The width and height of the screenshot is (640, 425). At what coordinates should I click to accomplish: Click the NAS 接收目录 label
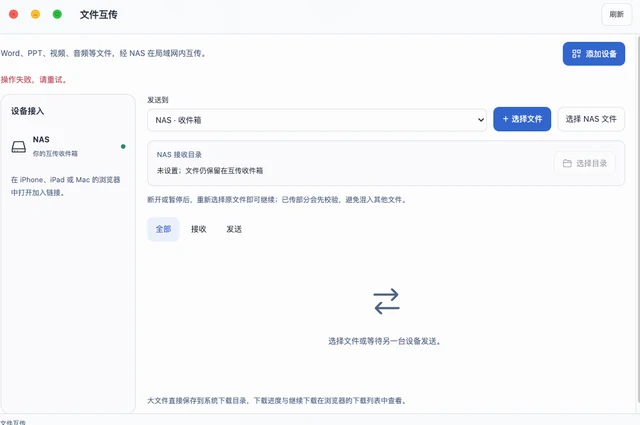pyautogui.click(x=179, y=155)
